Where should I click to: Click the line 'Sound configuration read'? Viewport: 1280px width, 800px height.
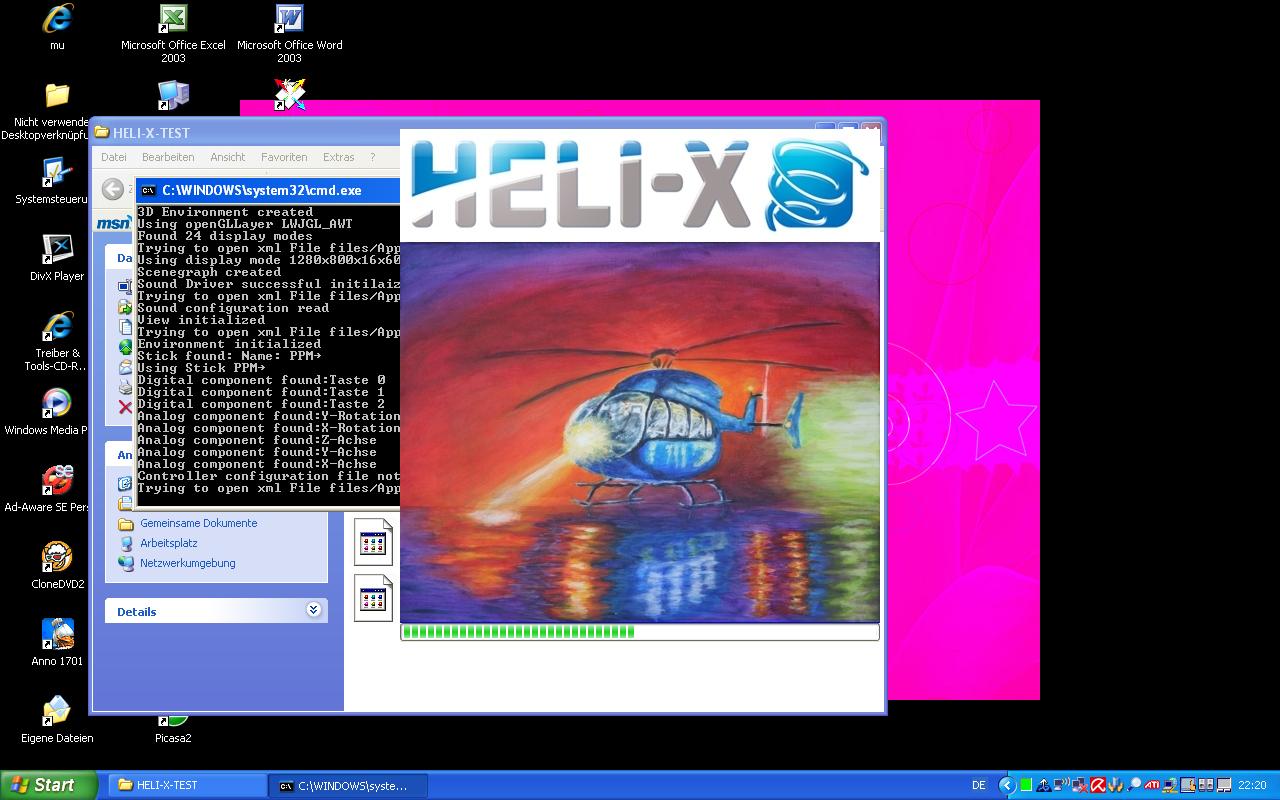pyautogui.click(x=233, y=308)
